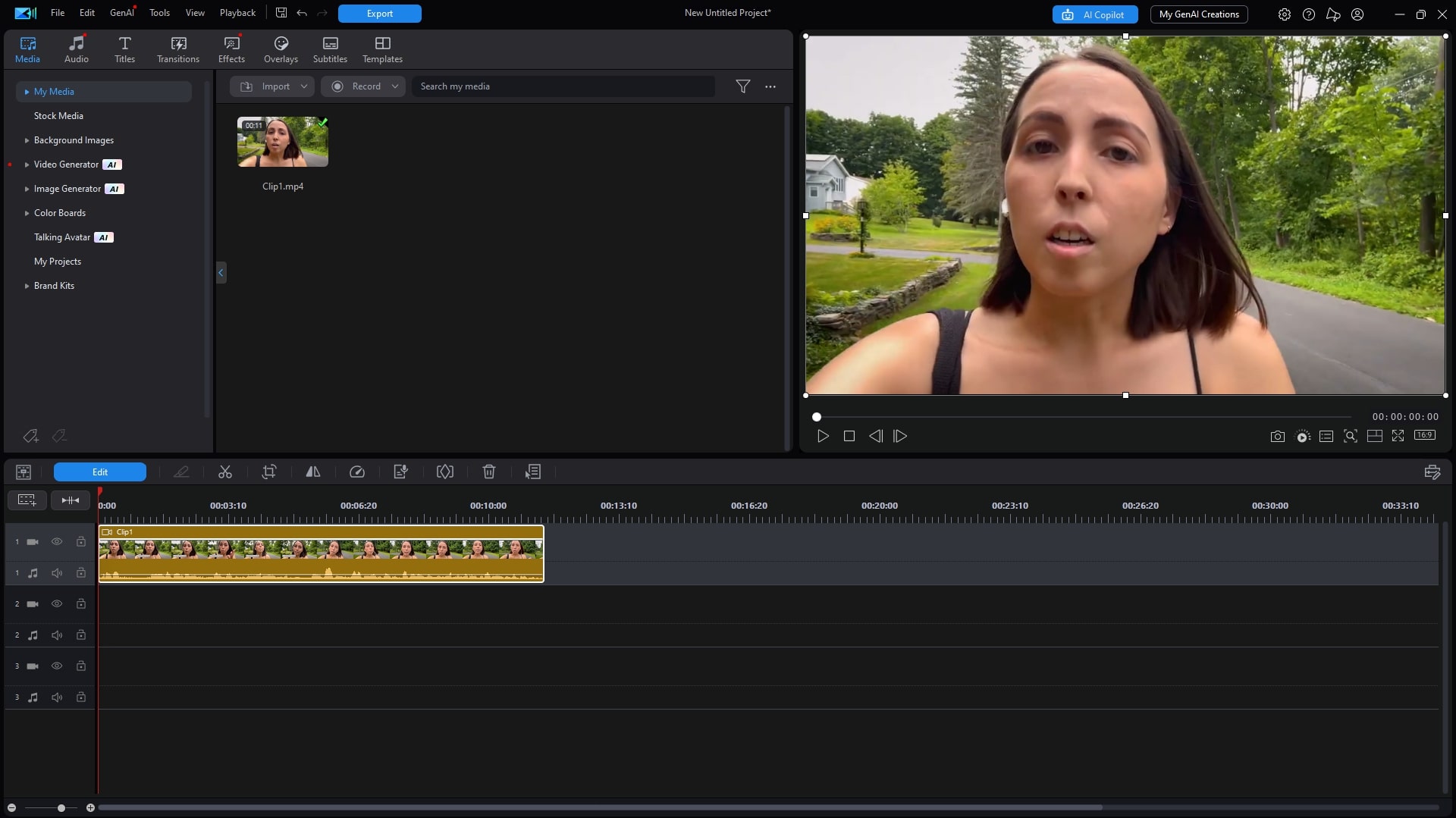The height and width of the screenshot is (818, 1456).
Task: Select the Clip1.mp4 media thumbnail
Action: coord(281,142)
